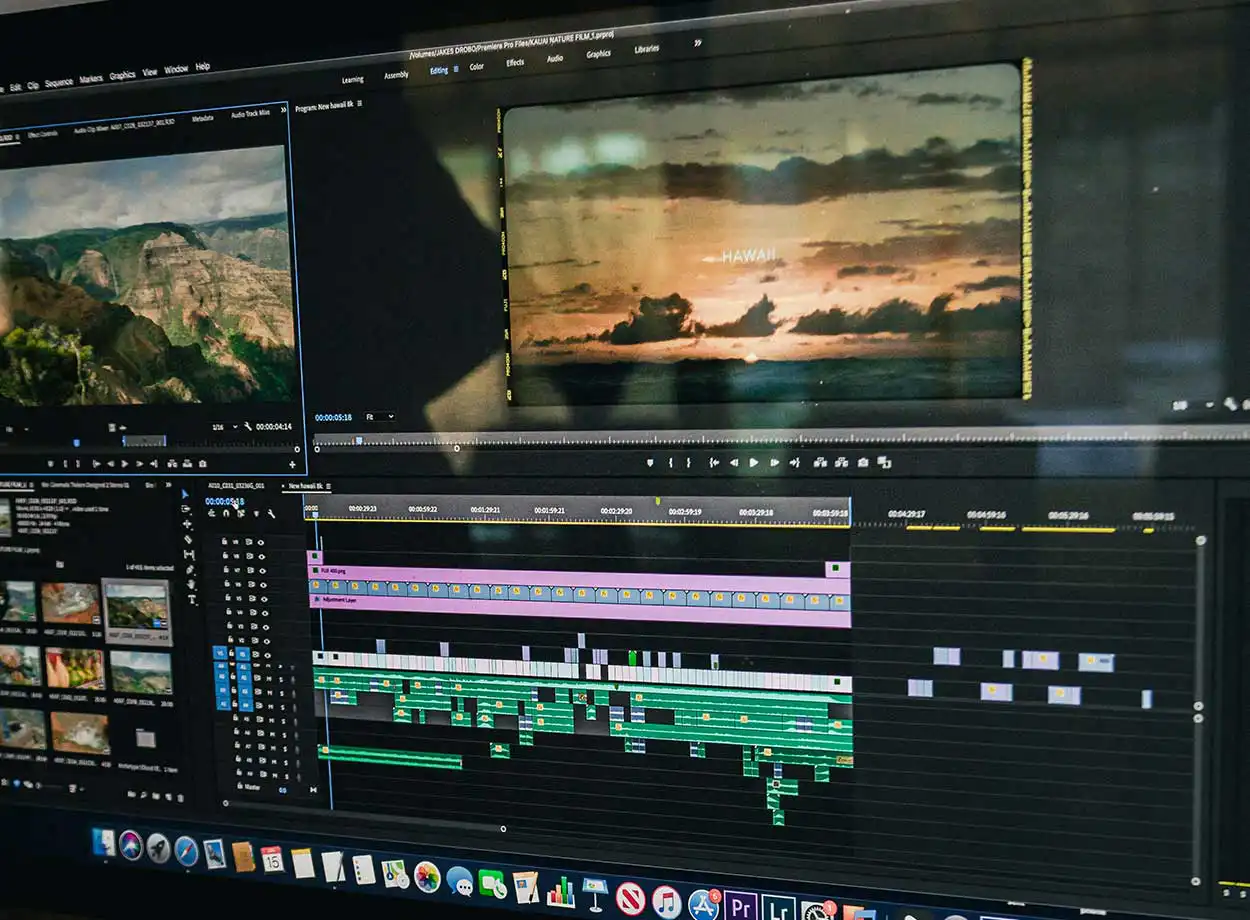Click Export Frame camera icon
This screenshot has width=1250, height=920.
(x=862, y=463)
